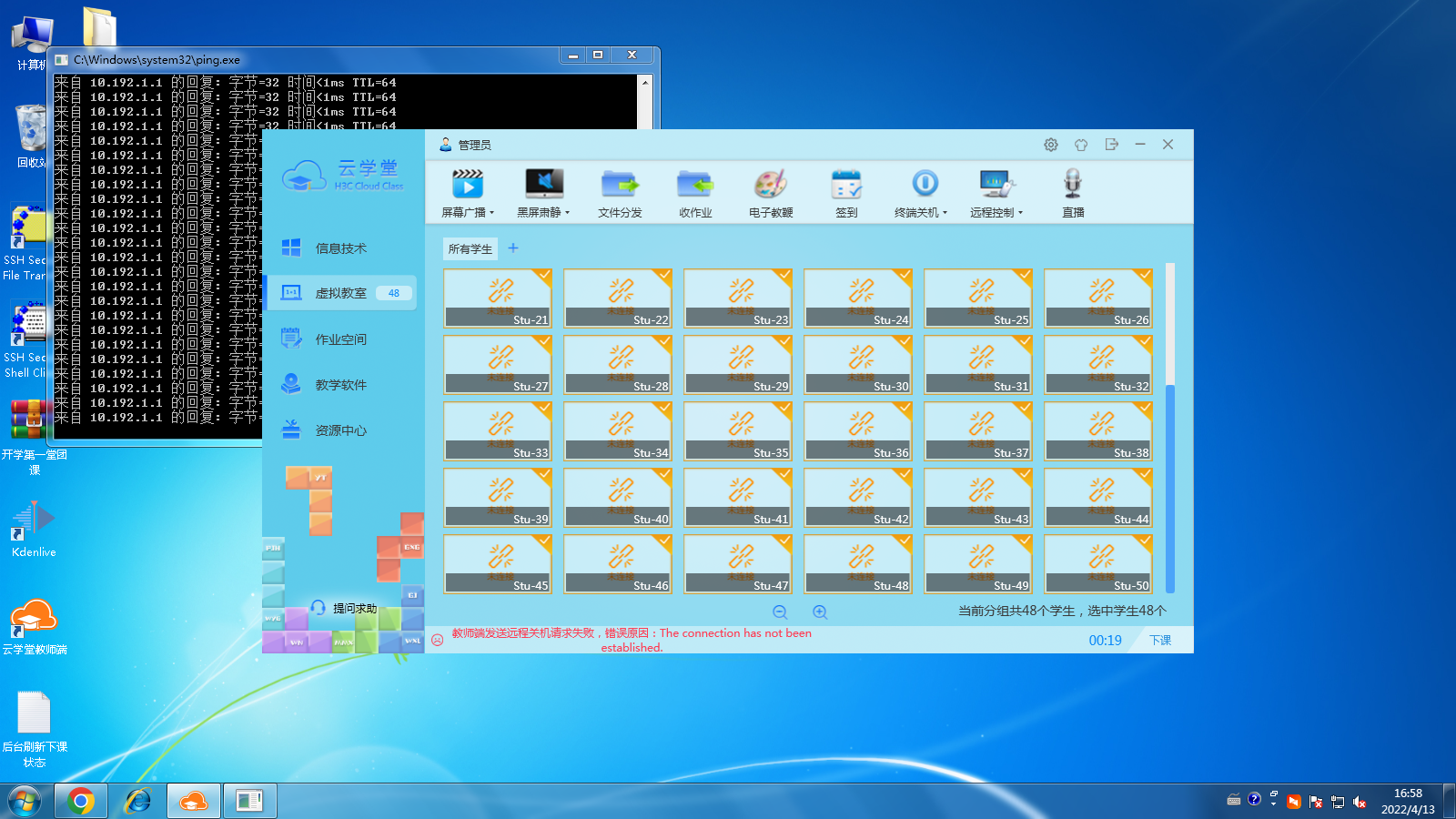Image resolution: width=1456 pixels, height=819 pixels.
Task: Start 直播 live broadcast microphone icon
Action: coord(1073,185)
